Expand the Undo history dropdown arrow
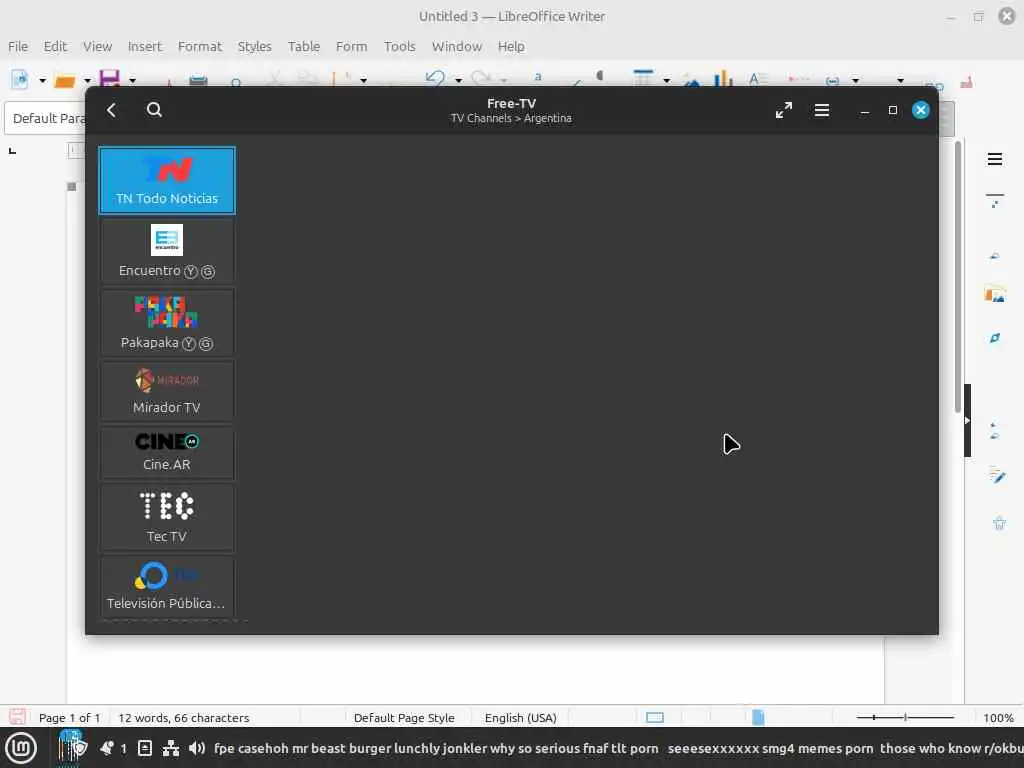 (x=458, y=80)
